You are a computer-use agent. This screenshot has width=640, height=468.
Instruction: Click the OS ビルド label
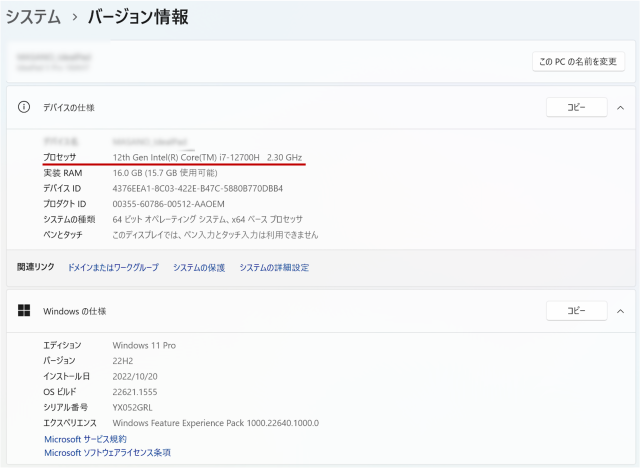(x=60, y=392)
